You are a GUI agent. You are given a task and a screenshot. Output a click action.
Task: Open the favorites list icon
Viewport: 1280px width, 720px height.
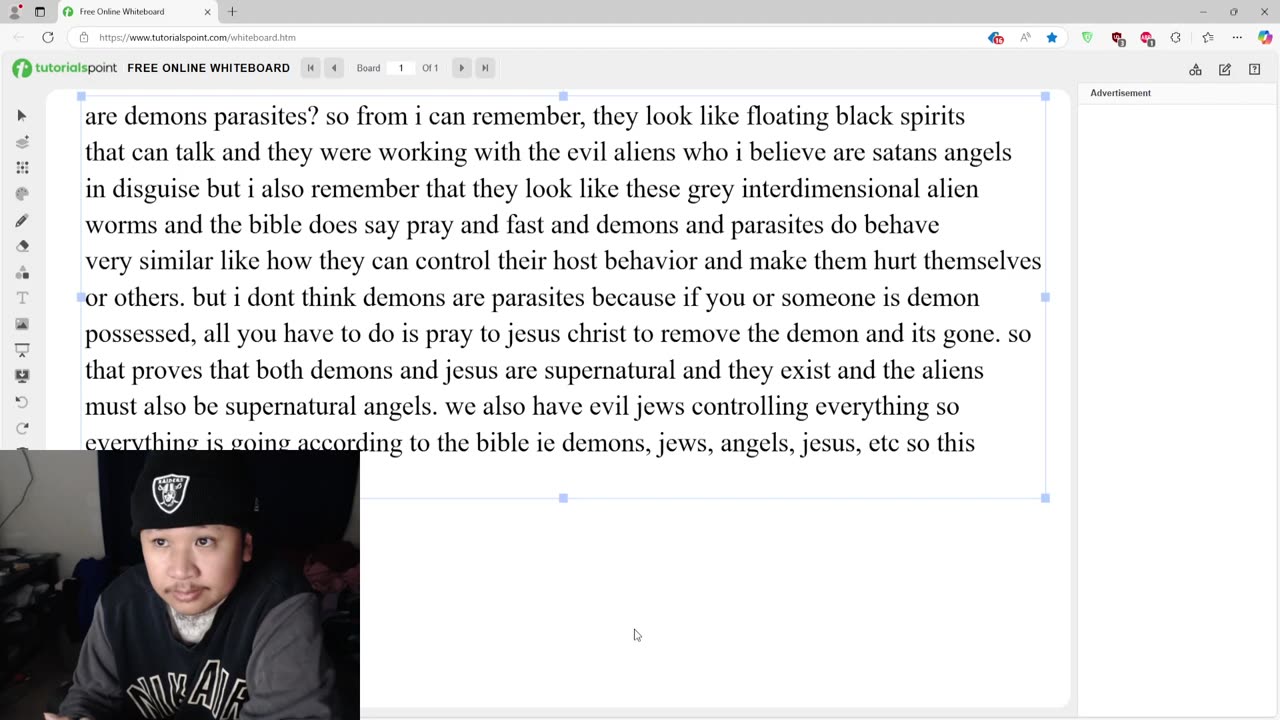click(x=1208, y=37)
